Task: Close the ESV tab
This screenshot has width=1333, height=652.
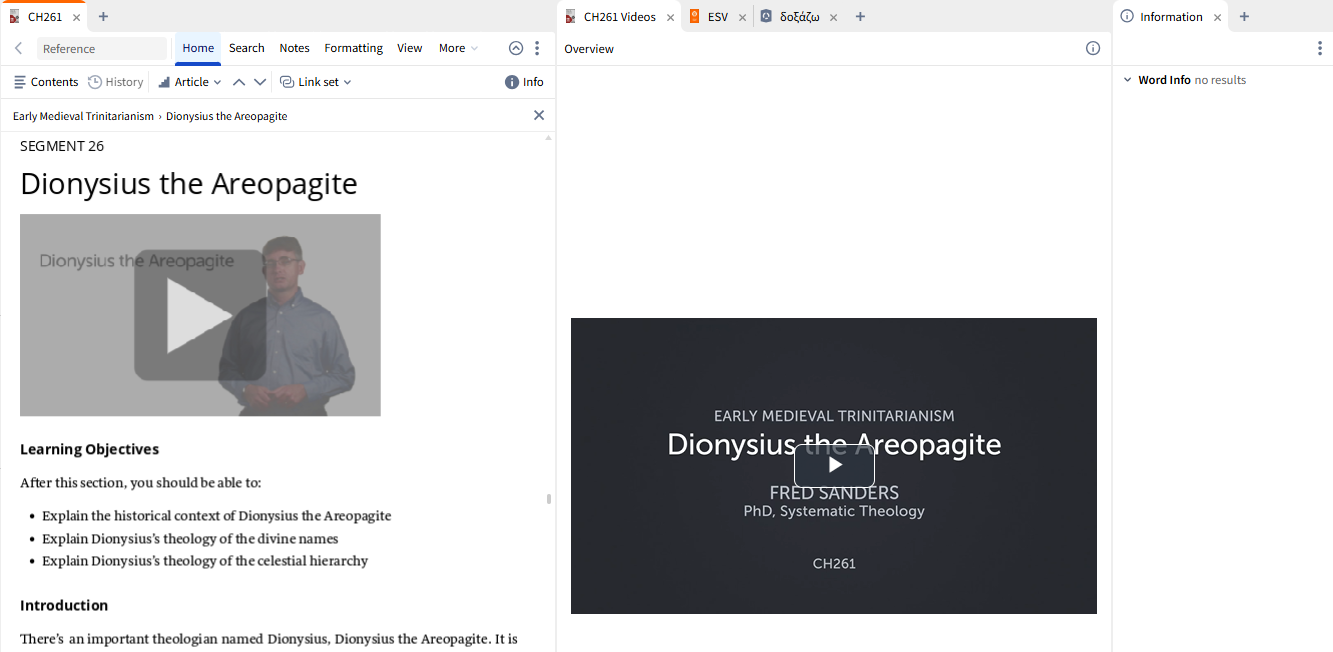Action: point(742,17)
